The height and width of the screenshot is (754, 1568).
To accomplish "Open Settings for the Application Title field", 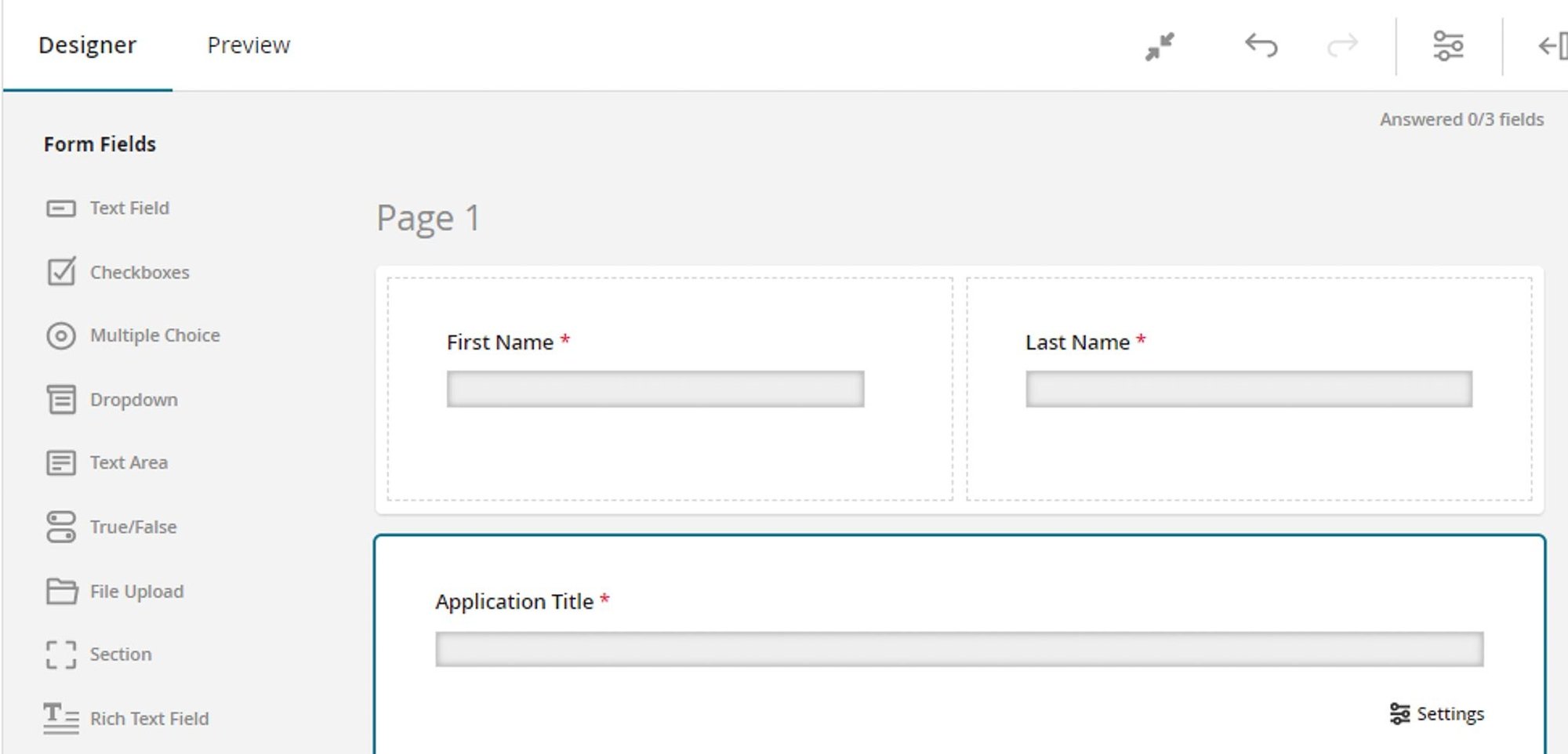I will (1436, 714).
